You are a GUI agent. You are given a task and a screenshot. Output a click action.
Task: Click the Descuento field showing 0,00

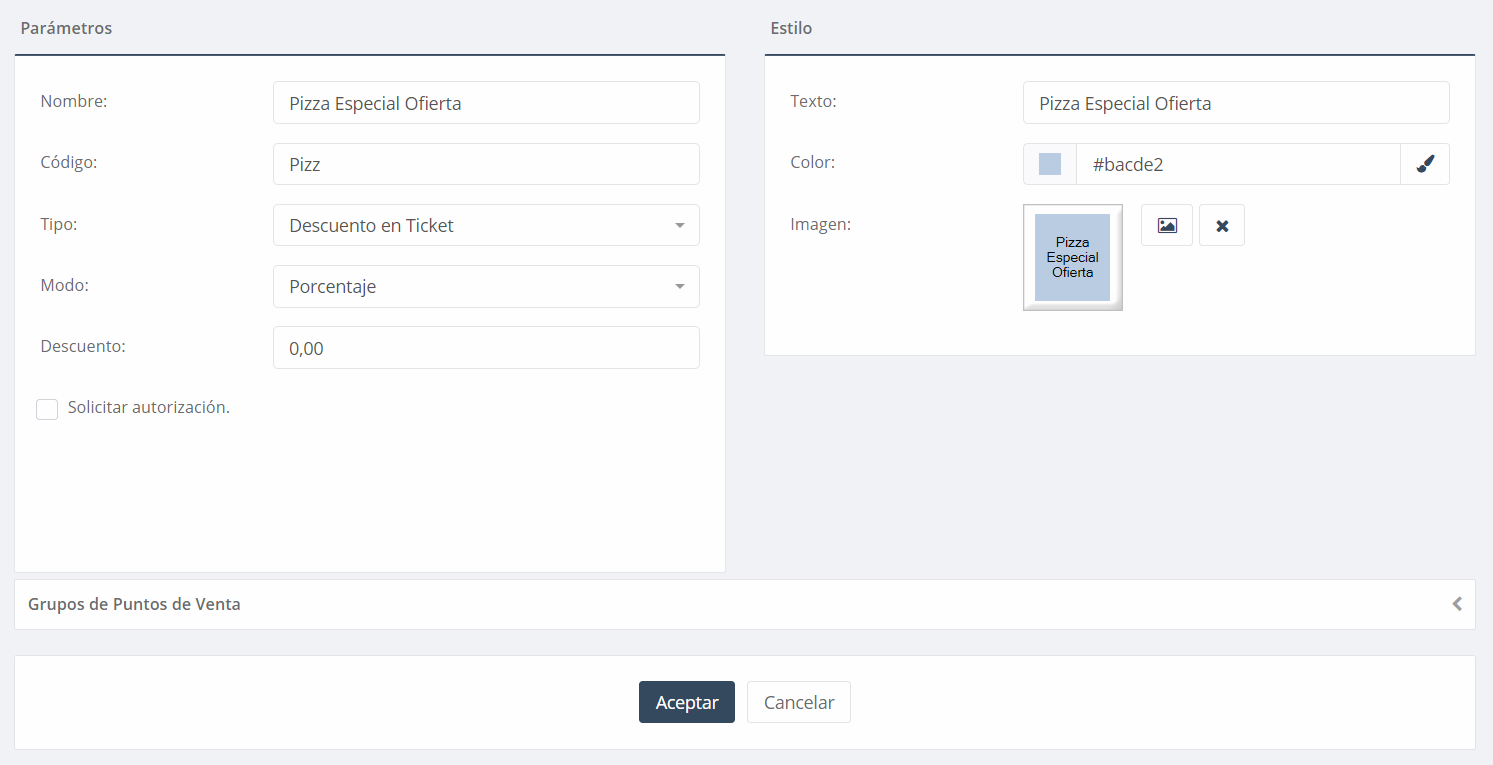tap(486, 348)
